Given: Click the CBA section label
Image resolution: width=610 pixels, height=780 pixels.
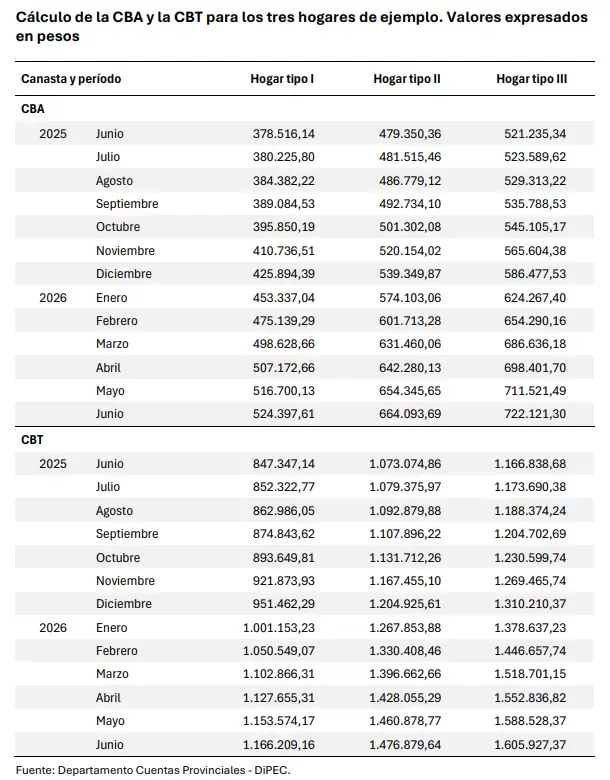Looking at the screenshot, I should click(x=33, y=109).
